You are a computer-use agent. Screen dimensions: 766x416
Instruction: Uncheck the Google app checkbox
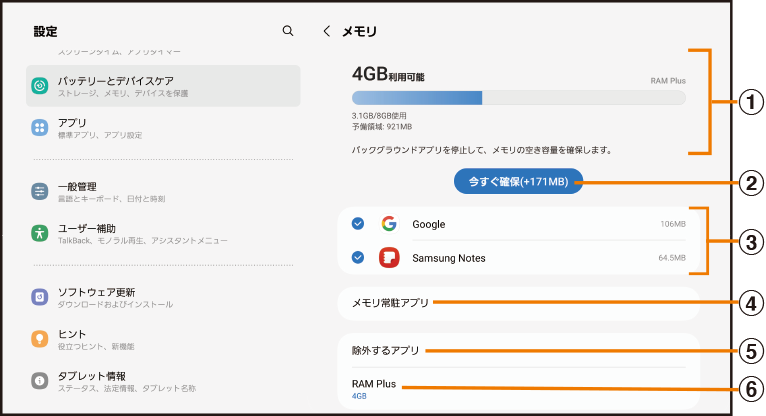[358, 224]
